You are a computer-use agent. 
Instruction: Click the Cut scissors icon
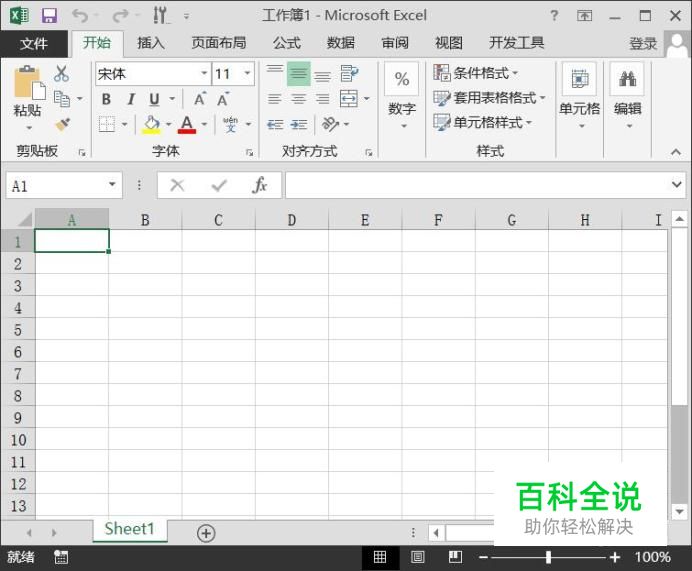[x=61, y=74]
